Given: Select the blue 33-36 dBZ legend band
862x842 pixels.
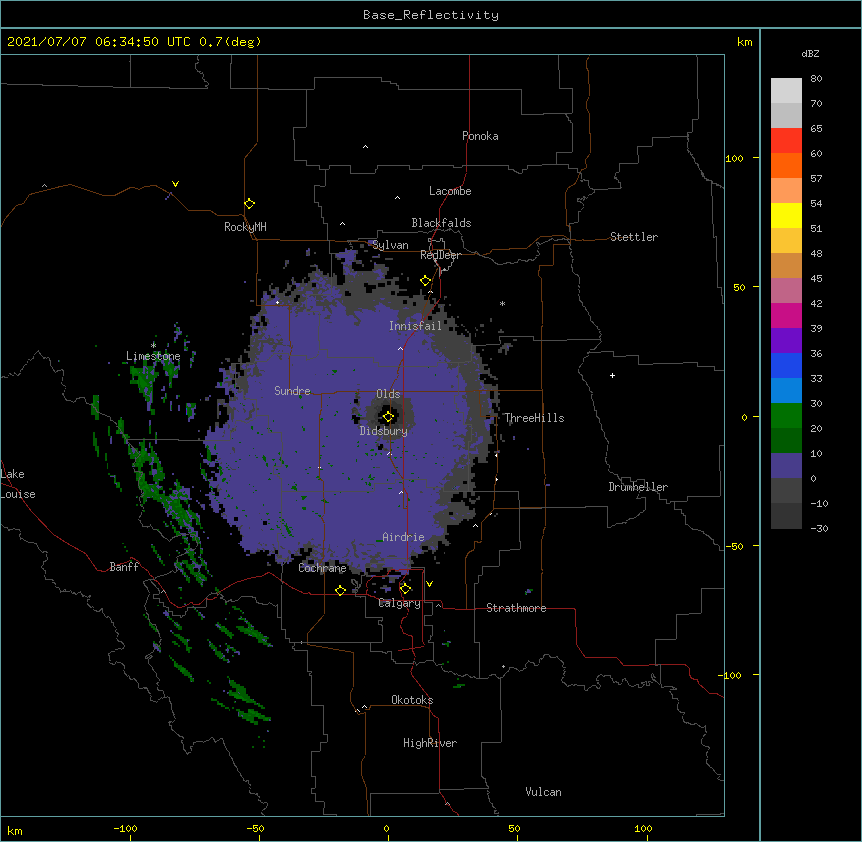Looking at the screenshot, I should 786,365.
